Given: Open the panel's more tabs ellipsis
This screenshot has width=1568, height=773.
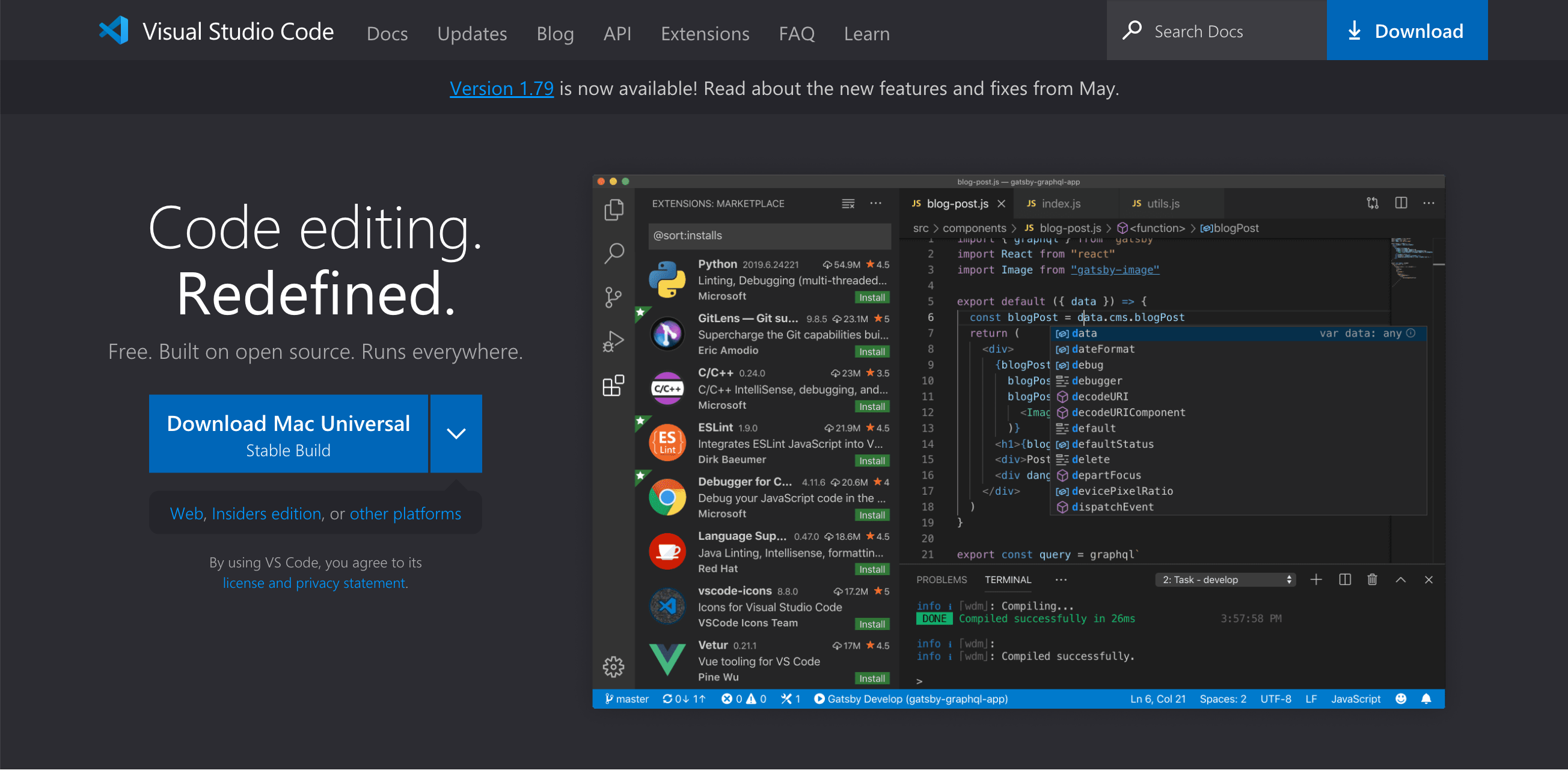Looking at the screenshot, I should coord(1061,580).
